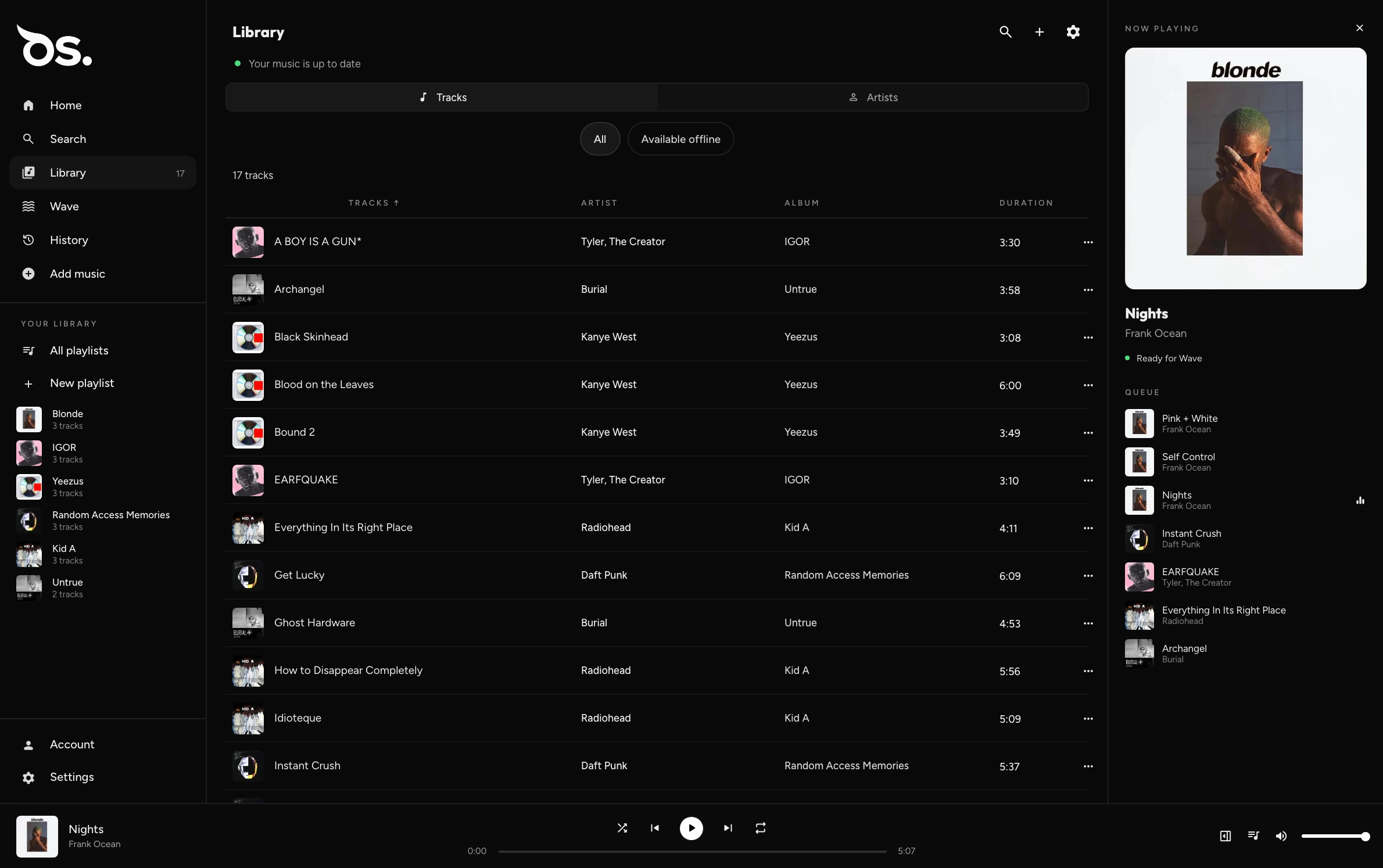Skip to the previous track
The image size is (1383, 868).
pos(655,828)
